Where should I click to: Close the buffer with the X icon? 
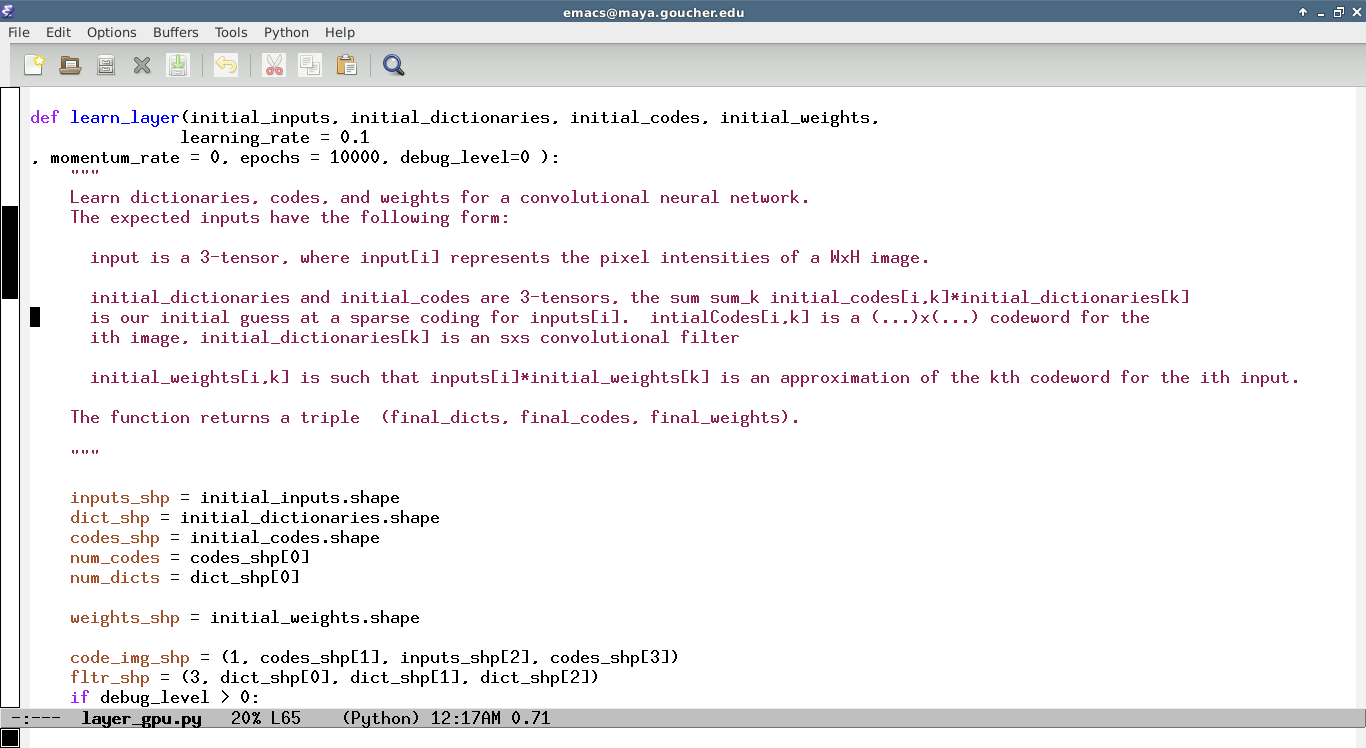142,66
